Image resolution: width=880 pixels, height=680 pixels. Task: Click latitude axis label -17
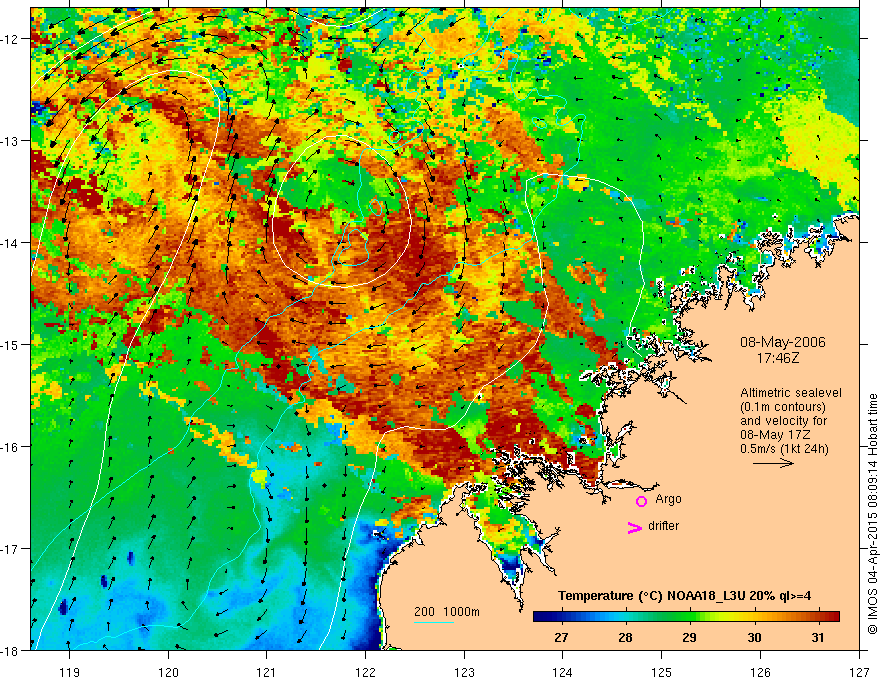pos(11,548)
